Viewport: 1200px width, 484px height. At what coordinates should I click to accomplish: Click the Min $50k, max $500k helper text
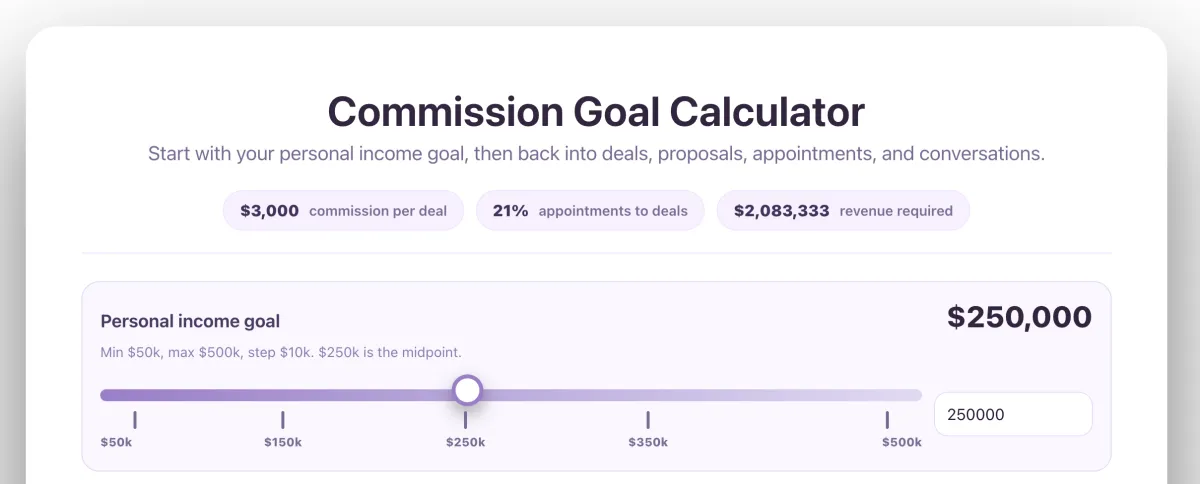281,353
